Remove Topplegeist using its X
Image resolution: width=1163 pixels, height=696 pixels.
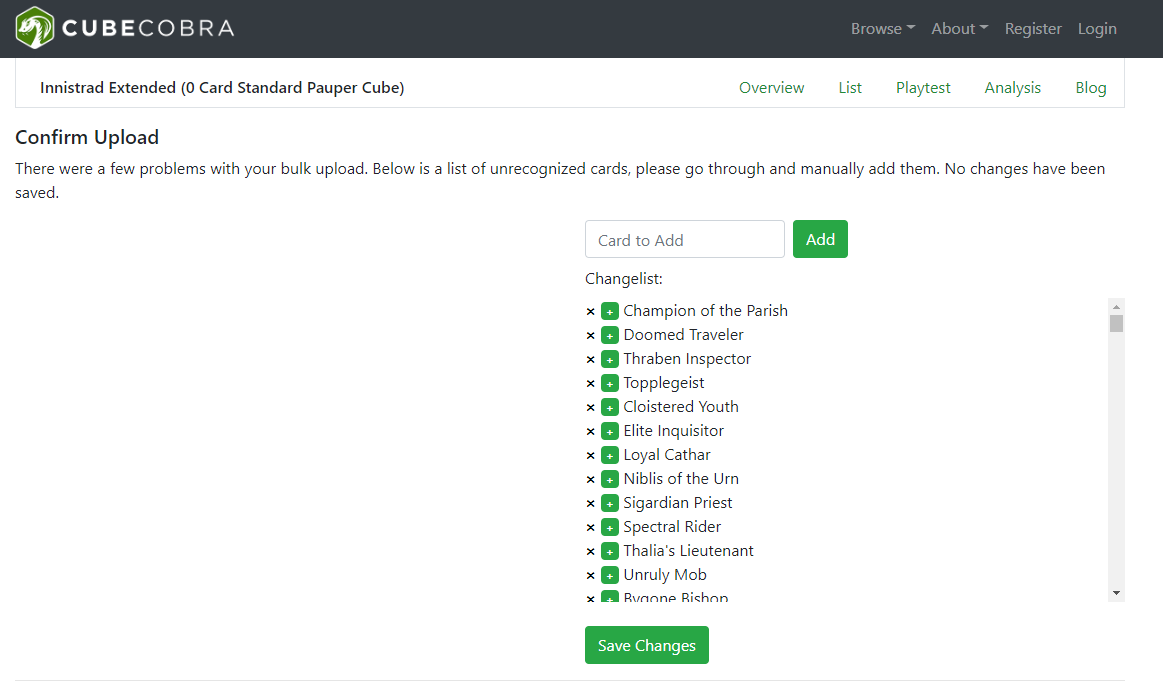pyautogui.click(x=590, y=384)
